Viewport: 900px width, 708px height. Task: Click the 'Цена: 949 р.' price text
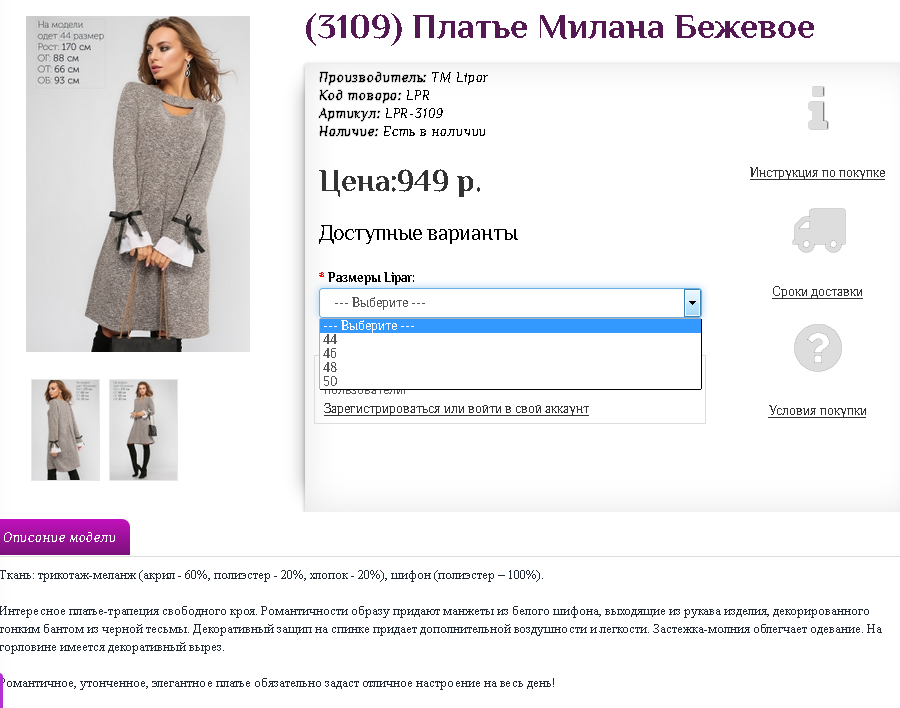click(x=399, y=181)
